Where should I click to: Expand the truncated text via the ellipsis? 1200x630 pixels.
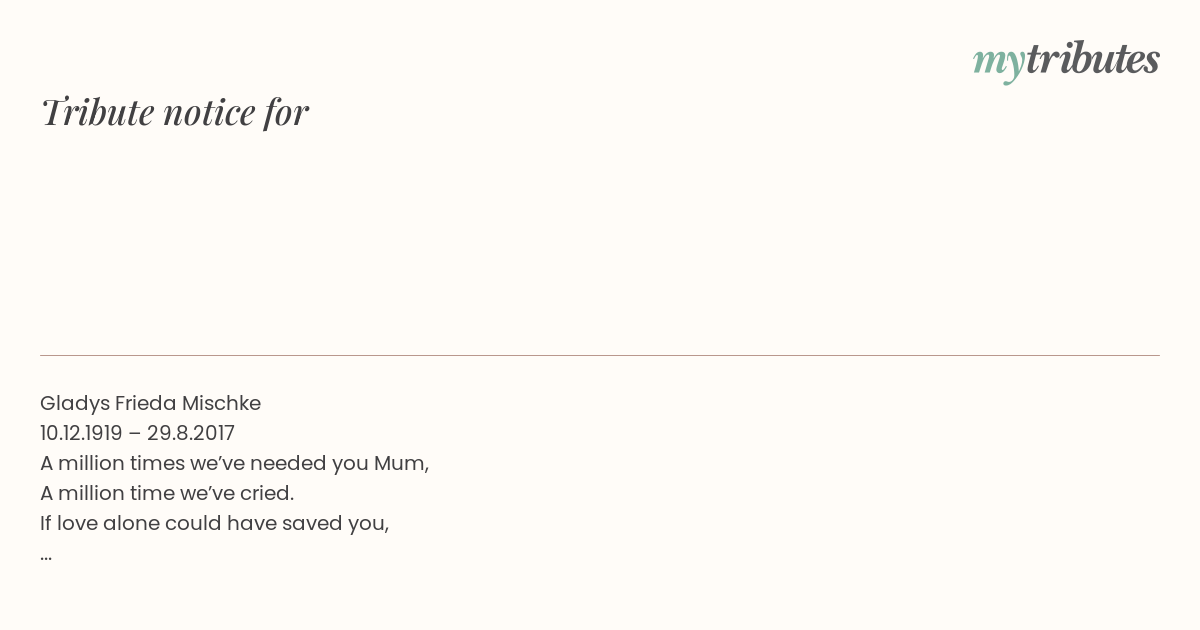click(46, 555)
